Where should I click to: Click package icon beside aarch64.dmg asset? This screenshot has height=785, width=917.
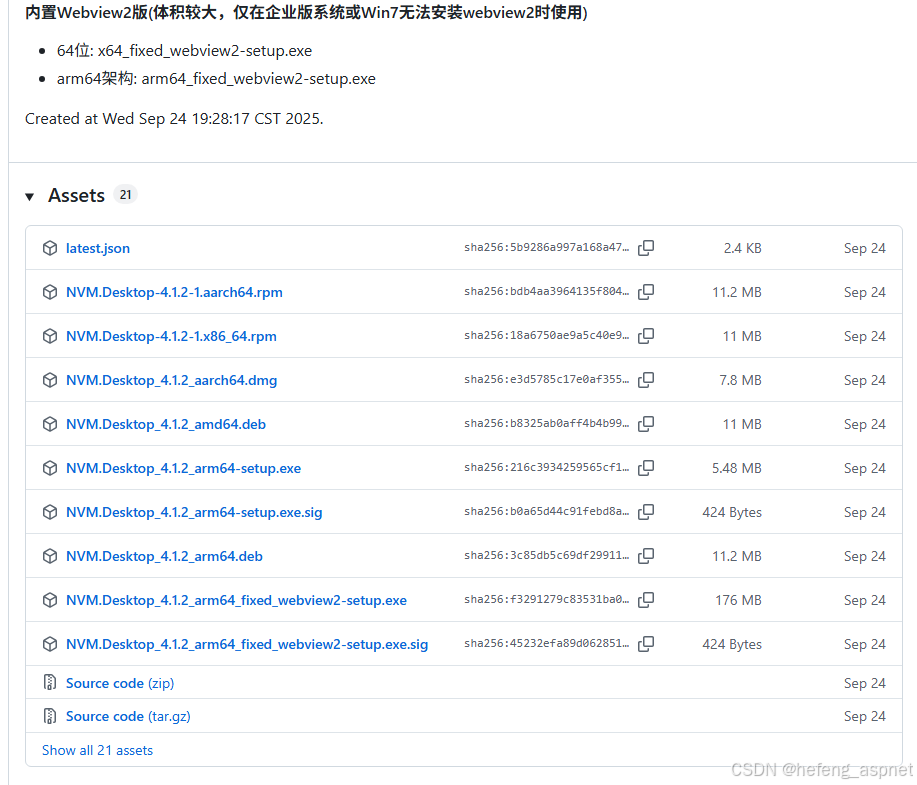50,380
